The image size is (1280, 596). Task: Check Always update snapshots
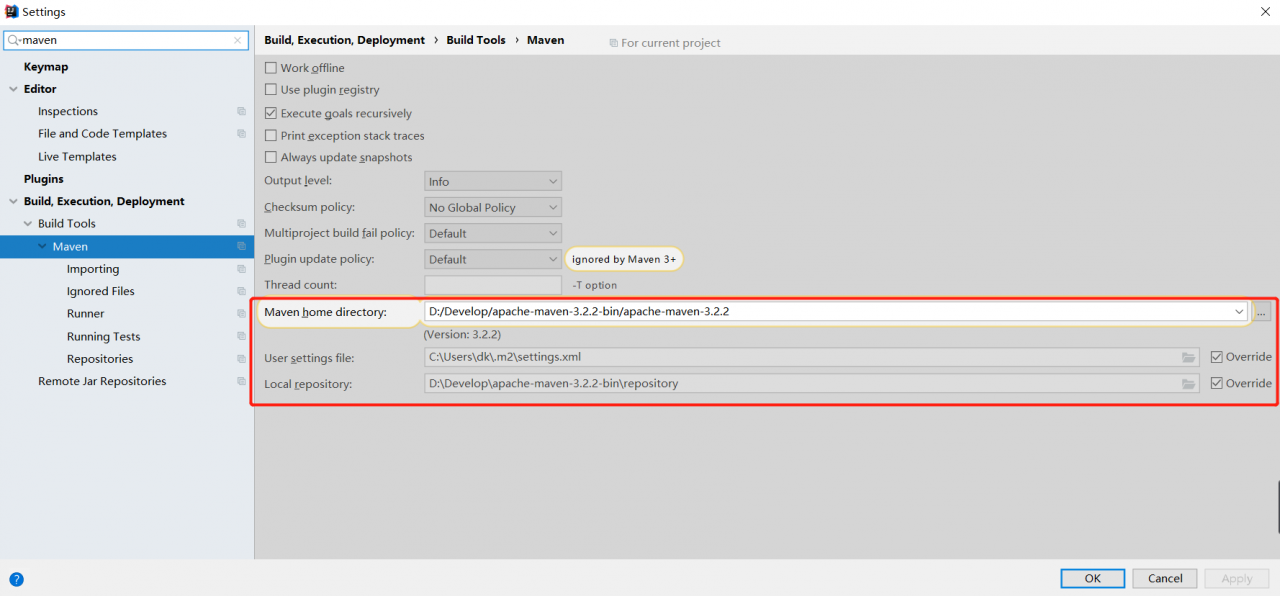(x=270, y=157)
